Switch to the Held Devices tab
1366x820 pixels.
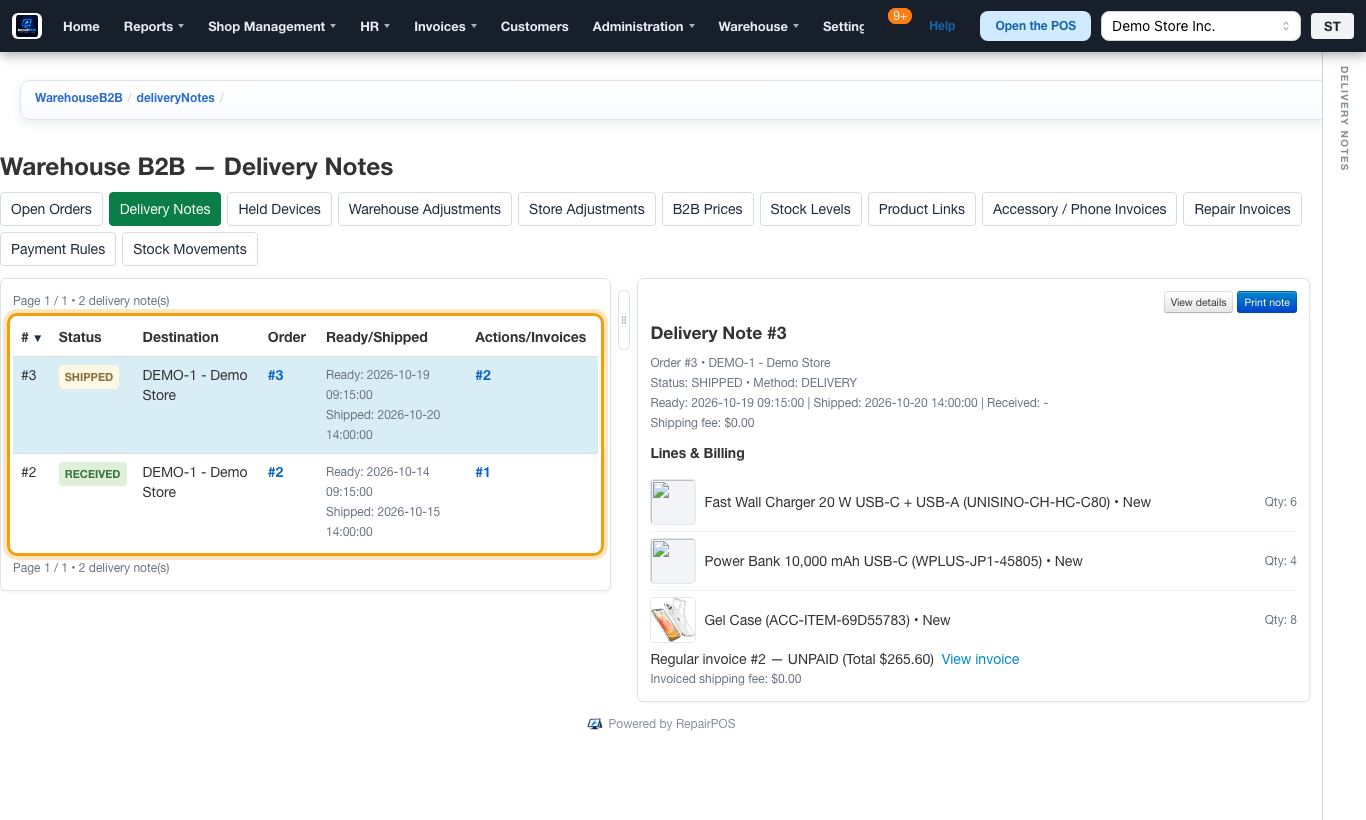click(279, 209)
